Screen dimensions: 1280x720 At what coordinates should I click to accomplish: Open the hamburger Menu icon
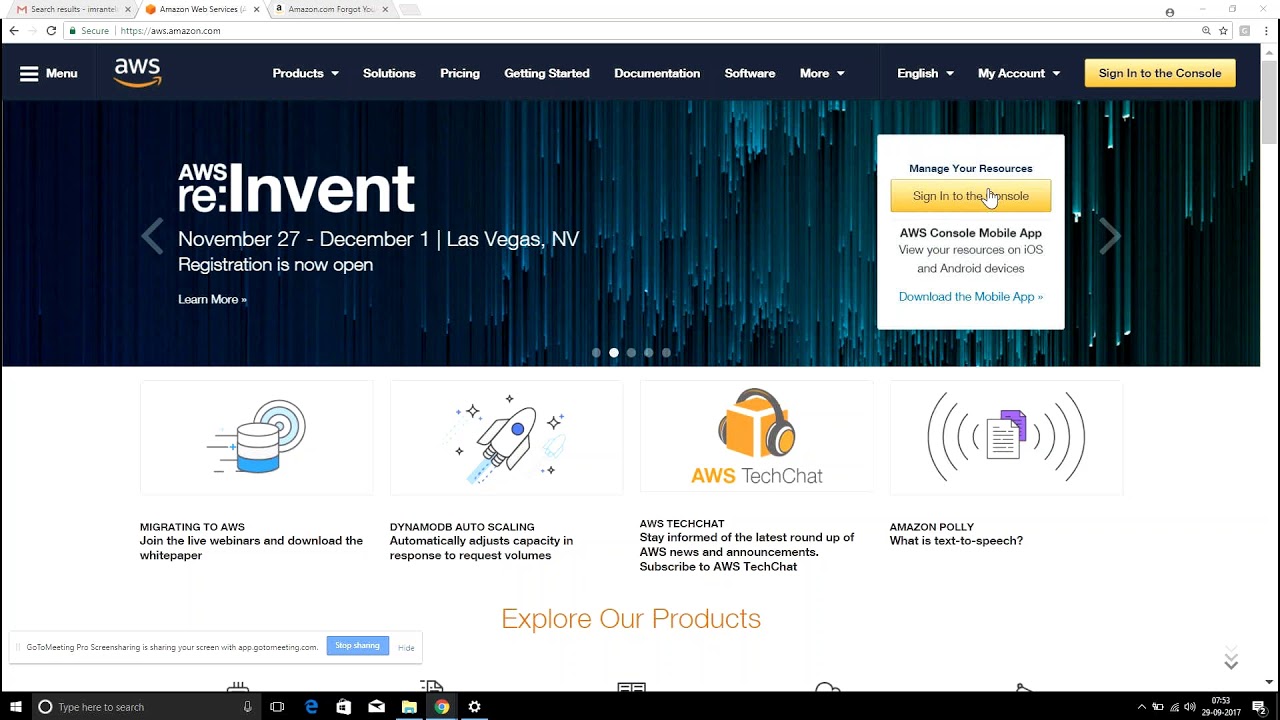29,73
